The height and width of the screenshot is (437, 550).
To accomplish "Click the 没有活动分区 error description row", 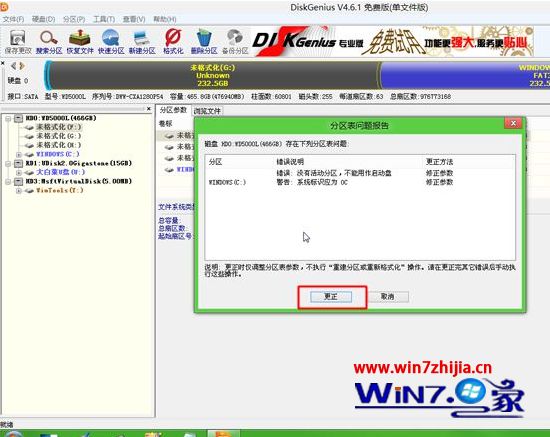I will click(x=334, y=173).
